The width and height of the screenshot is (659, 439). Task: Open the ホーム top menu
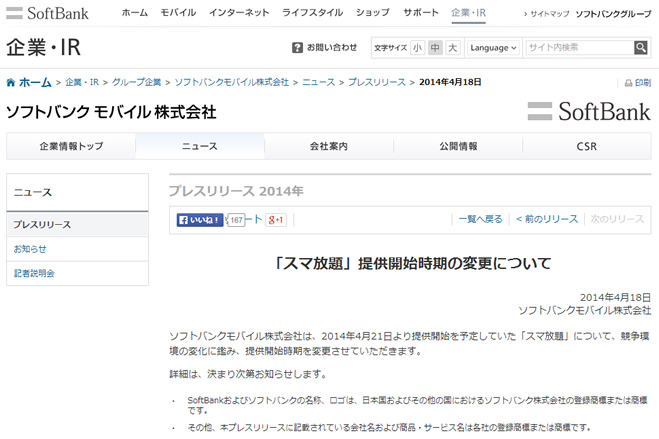point(135,13)
